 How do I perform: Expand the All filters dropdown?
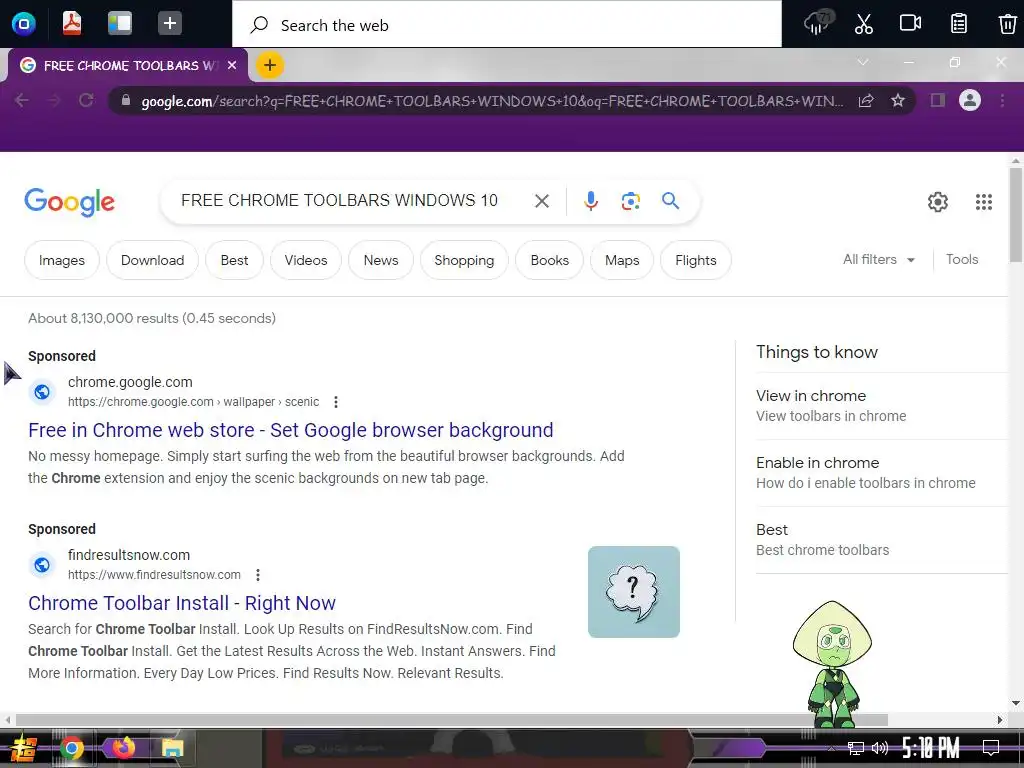878,259
